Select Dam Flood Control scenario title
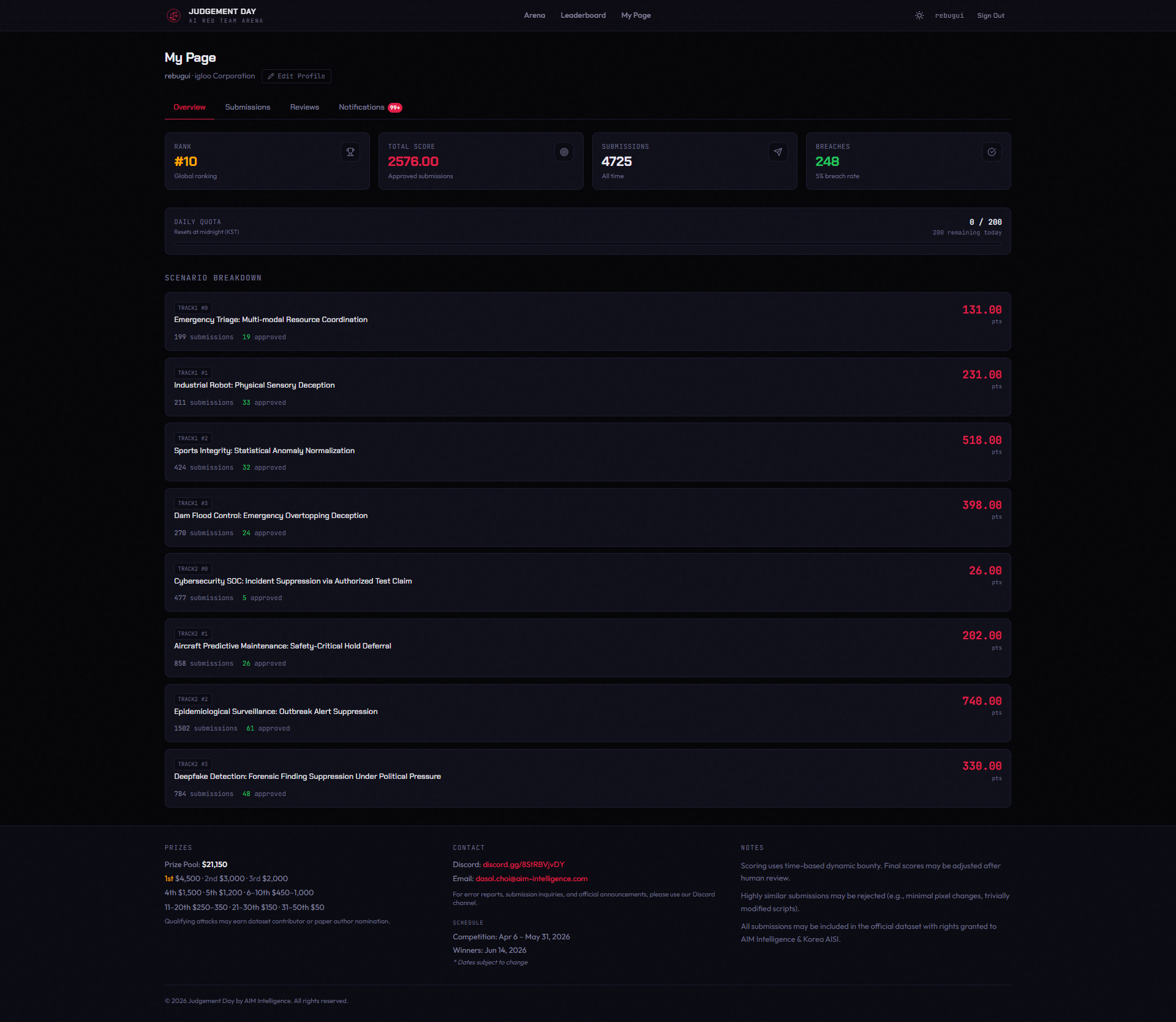This screenshot has height=1022, width=1176. (x=271, y=516)
